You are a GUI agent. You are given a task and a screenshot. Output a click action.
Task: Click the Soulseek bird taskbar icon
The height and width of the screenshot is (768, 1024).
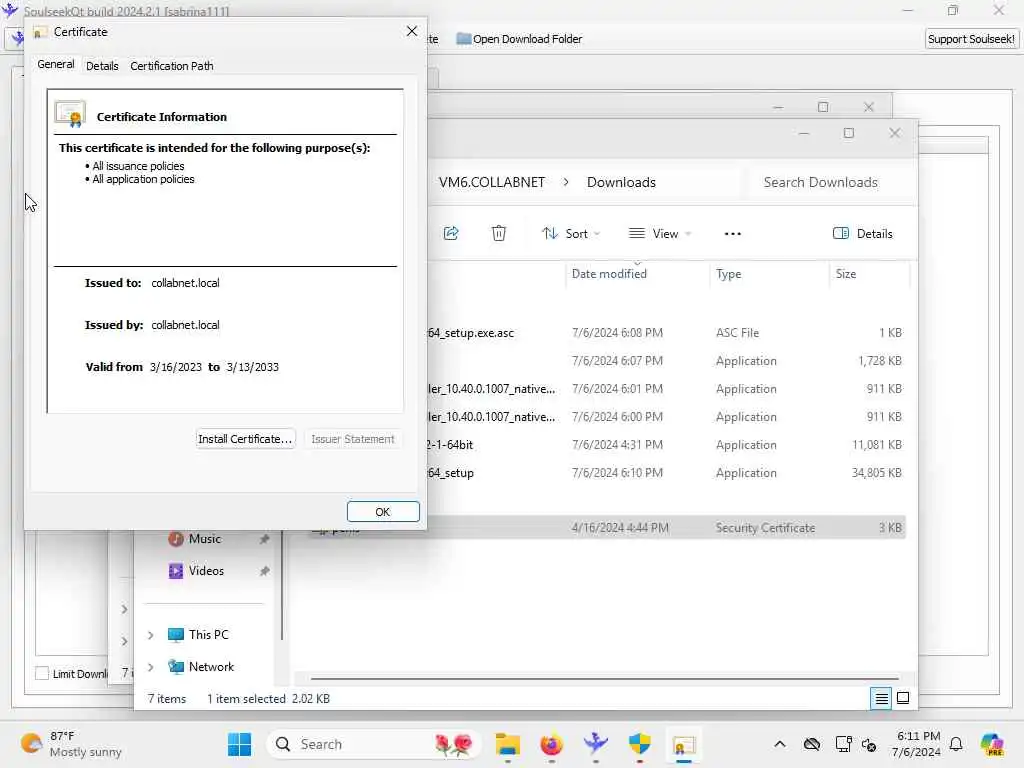click(x=596, y=744)
